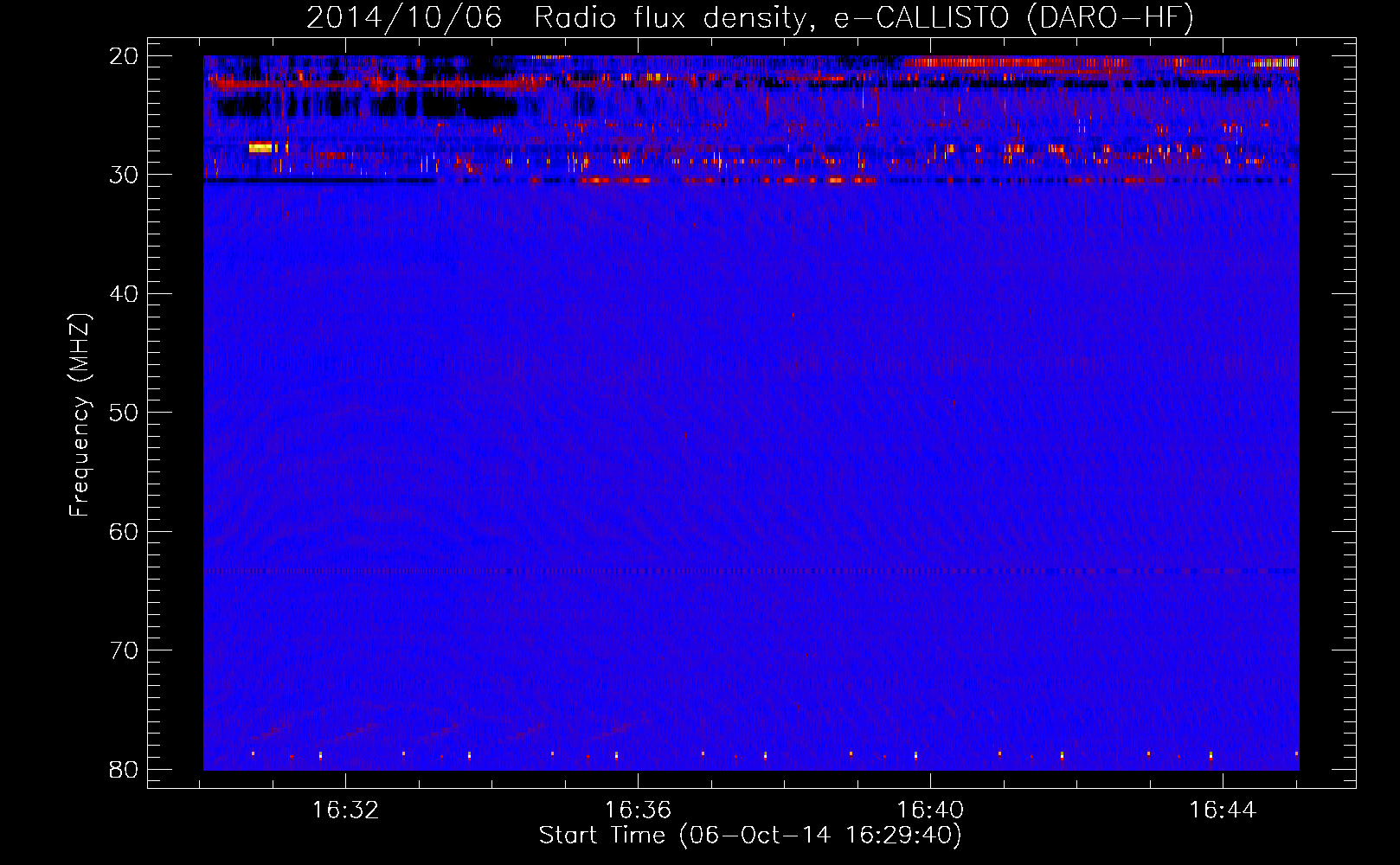Click the 16:32 time tick label
Viewport: 1400px width, 865px height.
pyautogui.click(x=346, y=811)
